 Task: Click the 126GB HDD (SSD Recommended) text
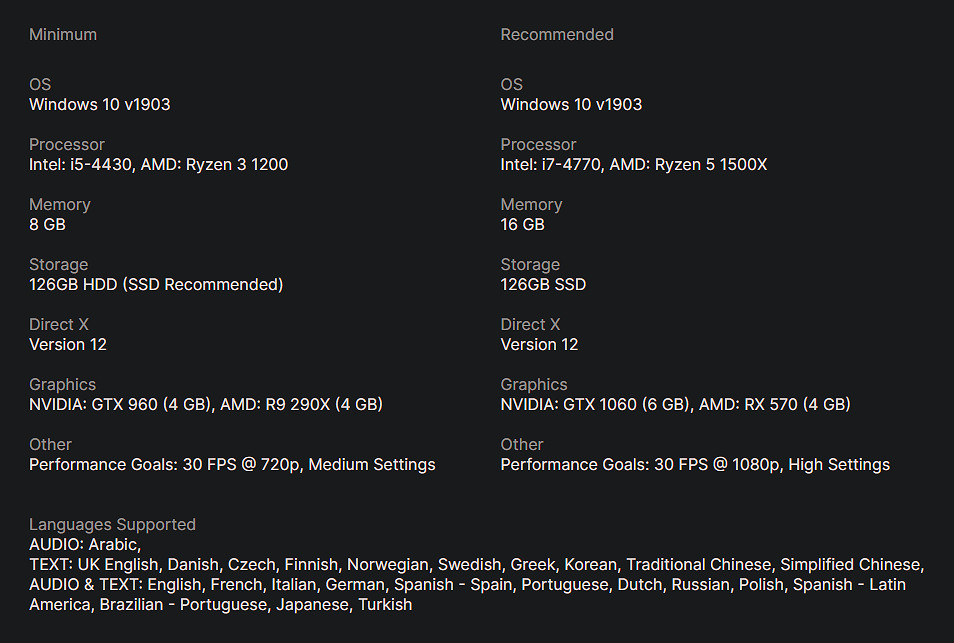[x=156, y=284]
